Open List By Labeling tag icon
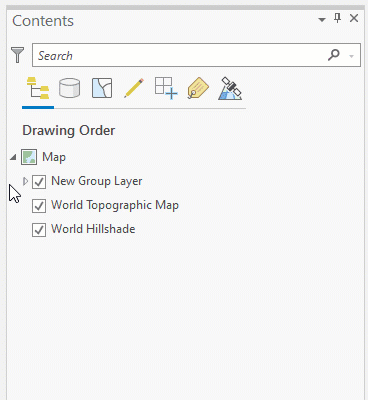Screen dimensions: 368x400 [x=198, y=88]
